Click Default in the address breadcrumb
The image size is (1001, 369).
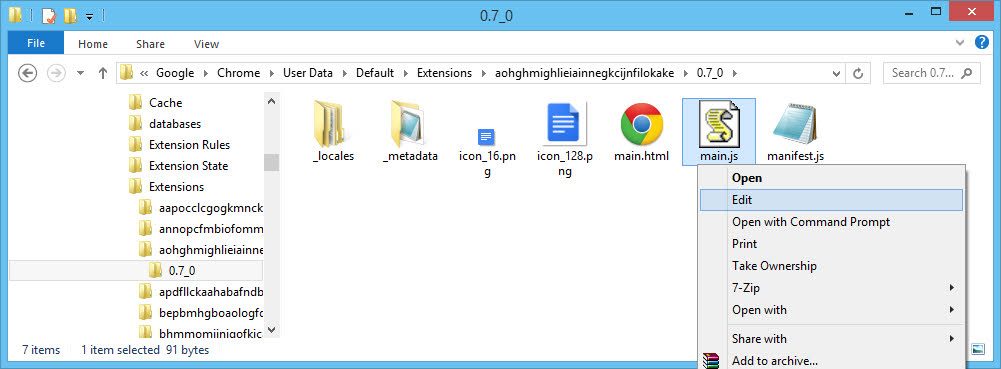(x=375, y=73)
